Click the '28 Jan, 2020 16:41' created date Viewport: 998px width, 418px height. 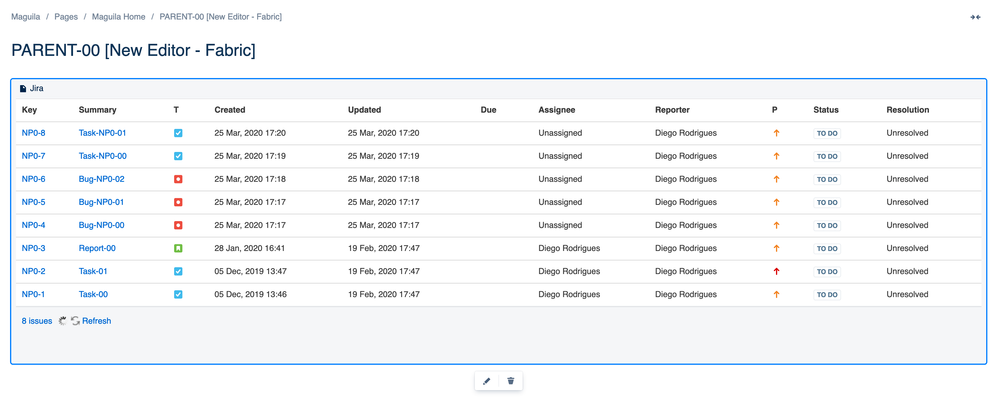tap(250, 248)
